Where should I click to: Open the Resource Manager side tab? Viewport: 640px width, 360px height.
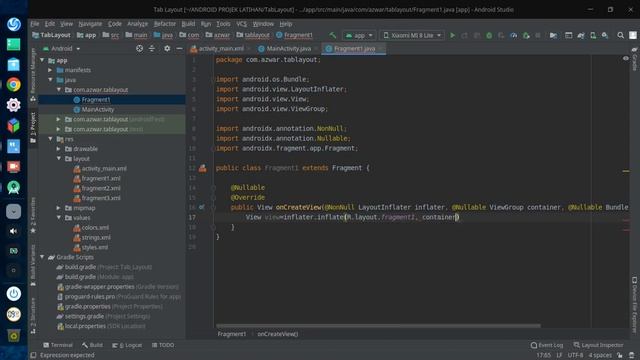33,75
